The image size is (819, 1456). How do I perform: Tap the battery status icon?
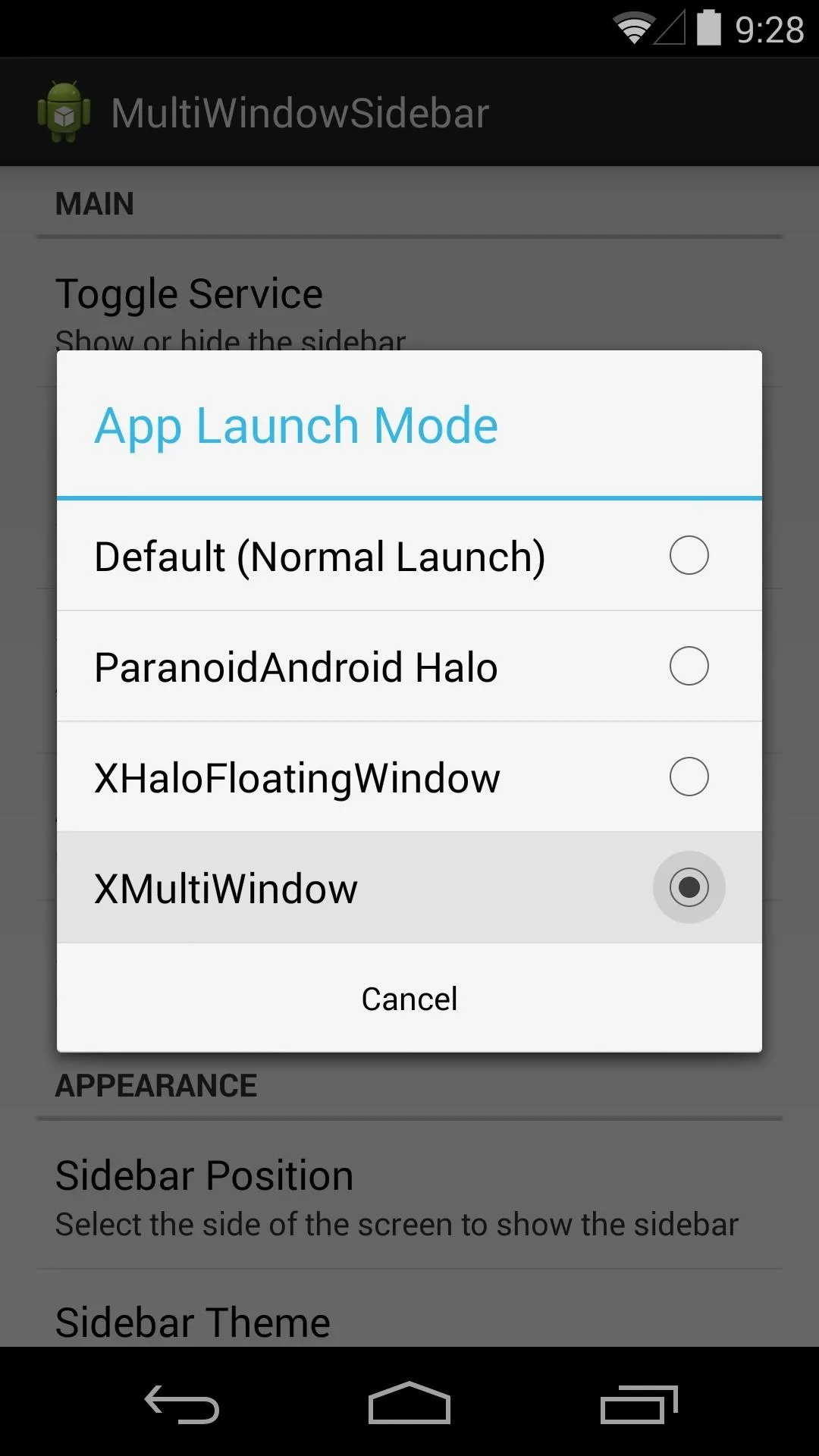point(709,28)
